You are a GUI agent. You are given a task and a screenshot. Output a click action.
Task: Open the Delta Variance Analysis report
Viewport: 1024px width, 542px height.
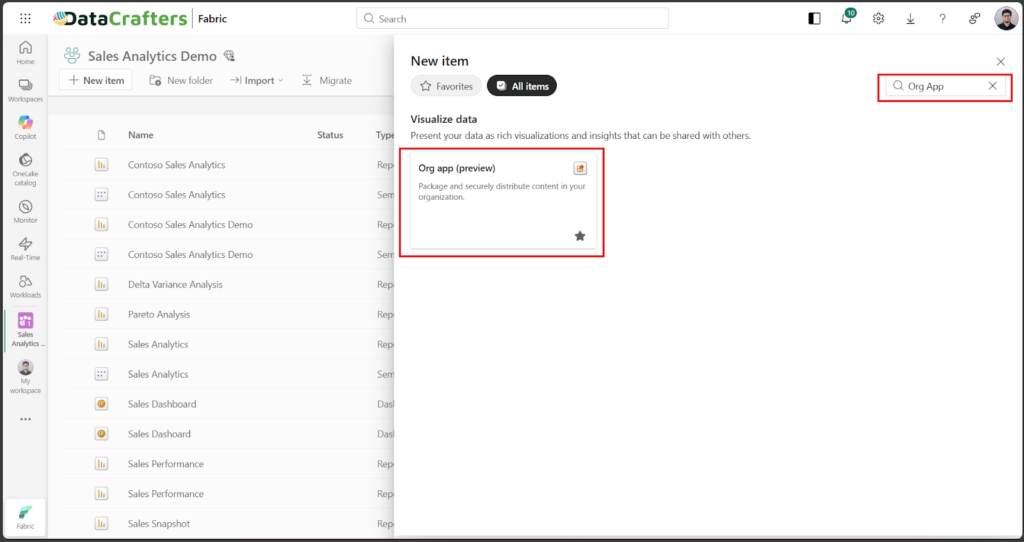[175, 284]
